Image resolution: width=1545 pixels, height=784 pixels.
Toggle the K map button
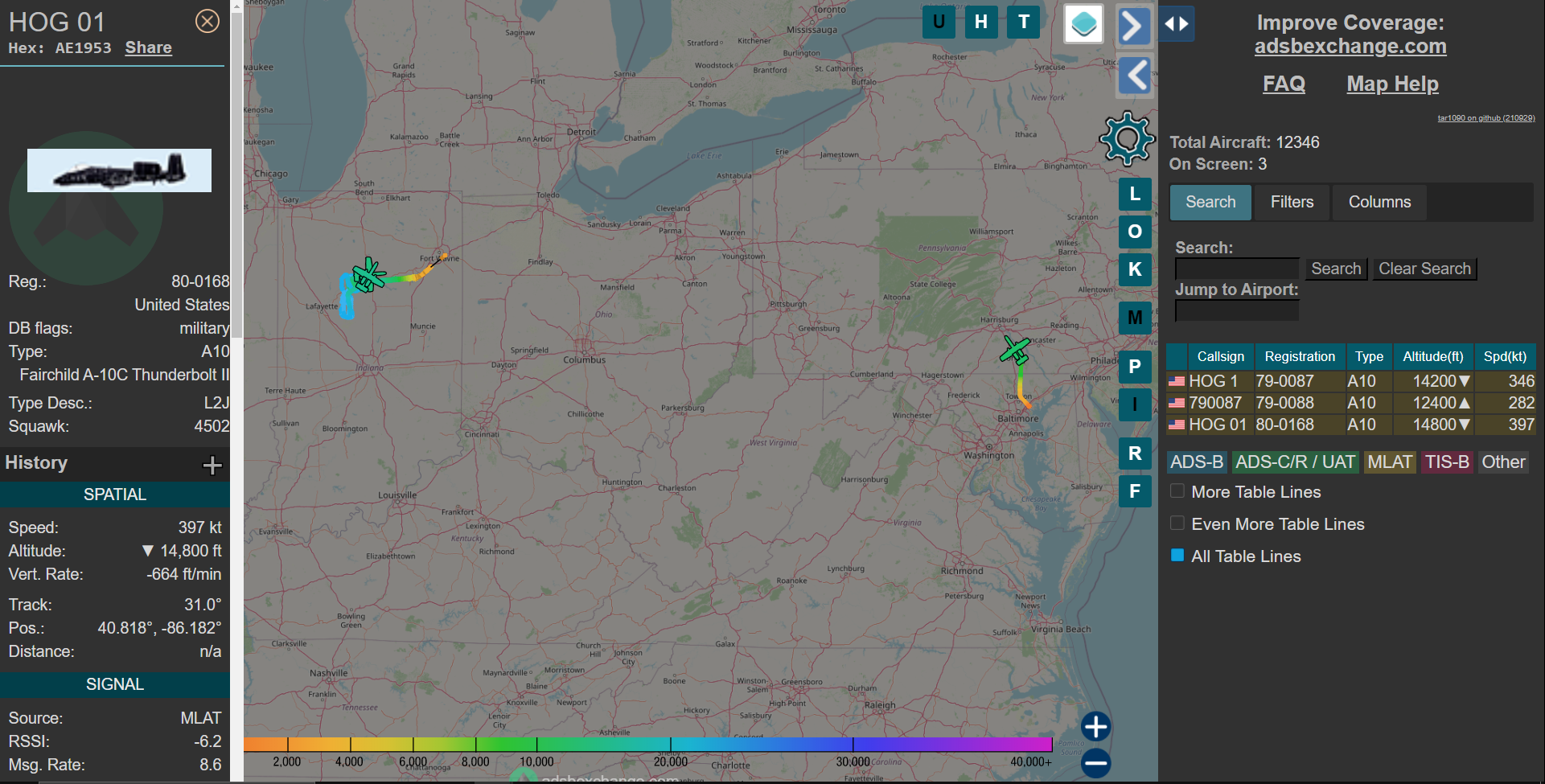click(1135, 269)
